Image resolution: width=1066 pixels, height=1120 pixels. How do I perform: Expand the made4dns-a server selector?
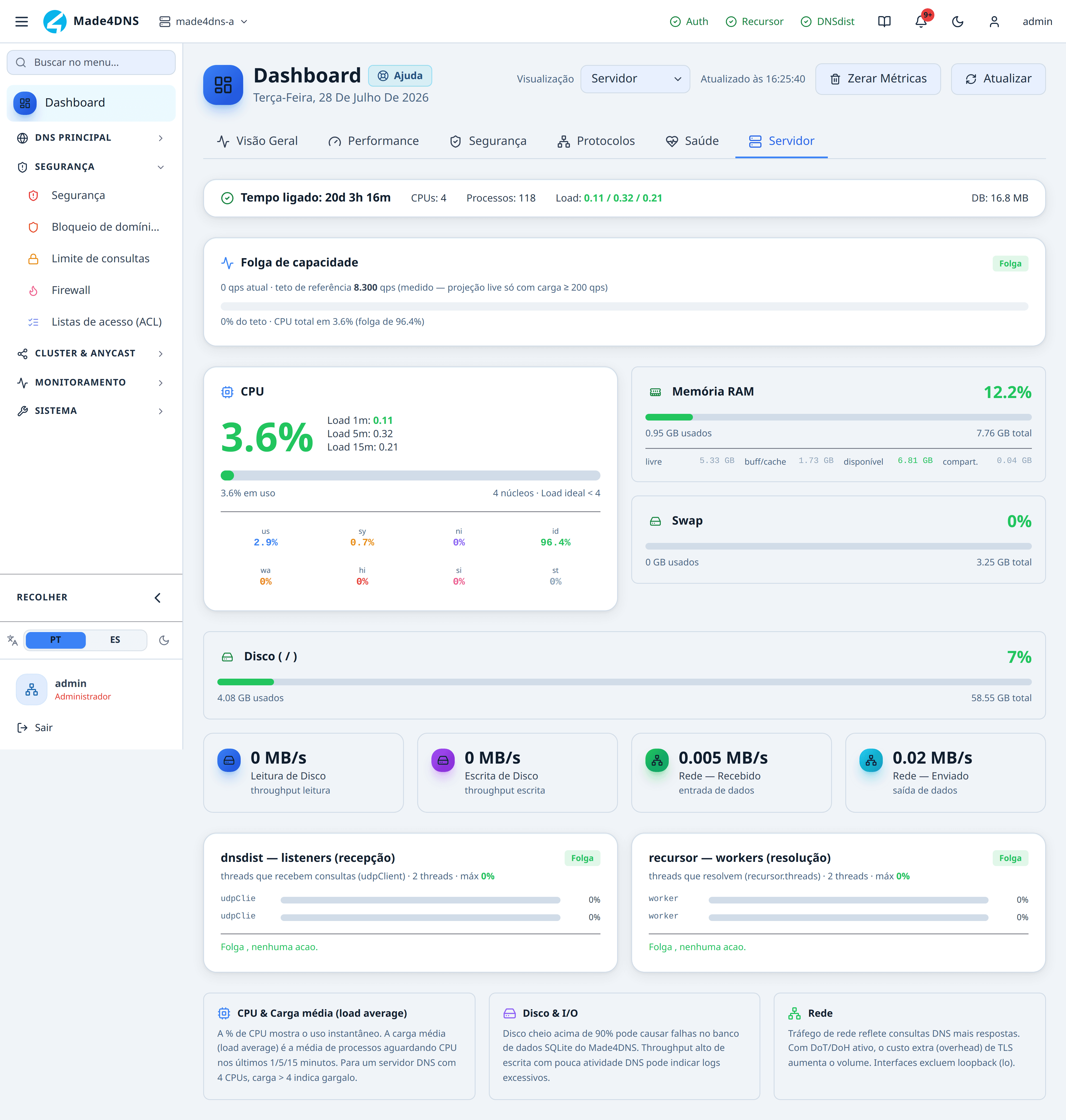pos(203,22)
